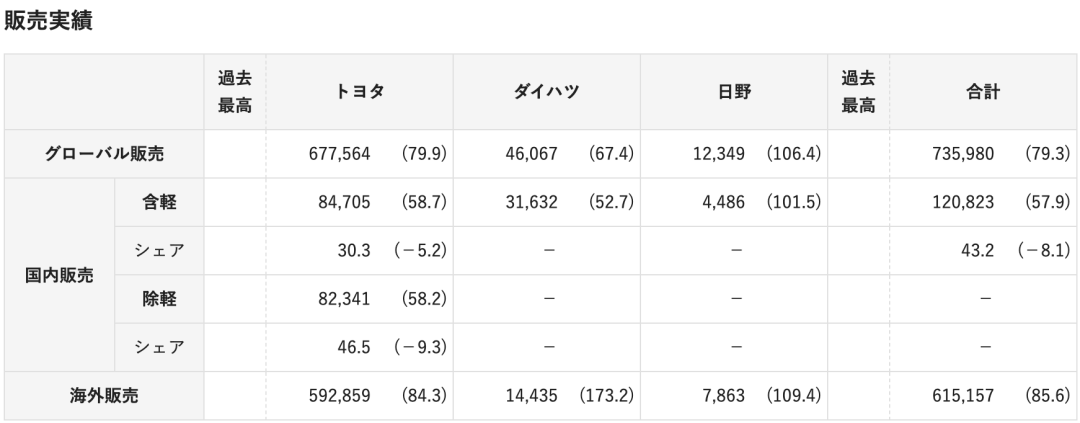Select the Daihatsu value 46,067
This screenshot has height=423, width=1080.
(534, 154)
